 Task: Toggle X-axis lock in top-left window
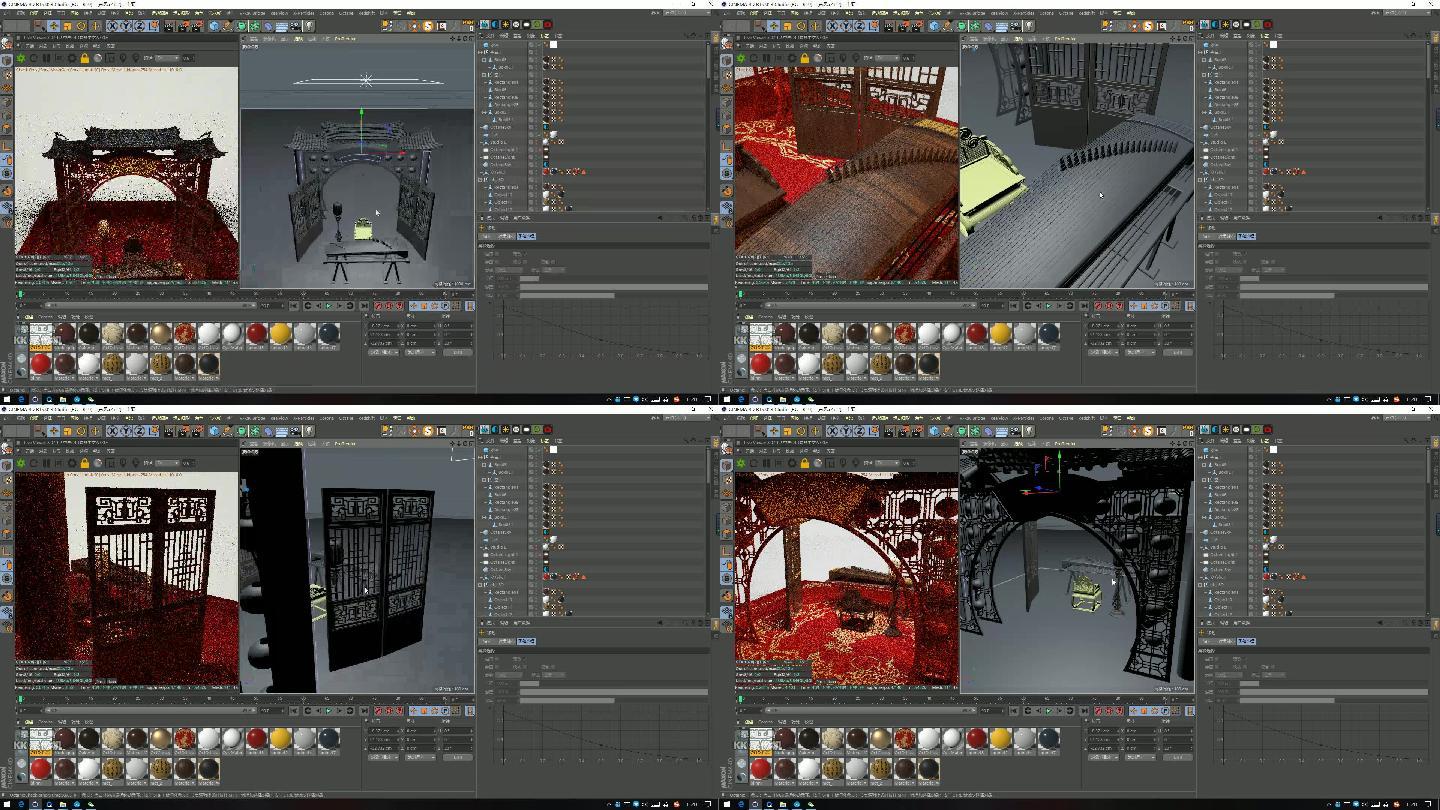click(x=113, y=25)
